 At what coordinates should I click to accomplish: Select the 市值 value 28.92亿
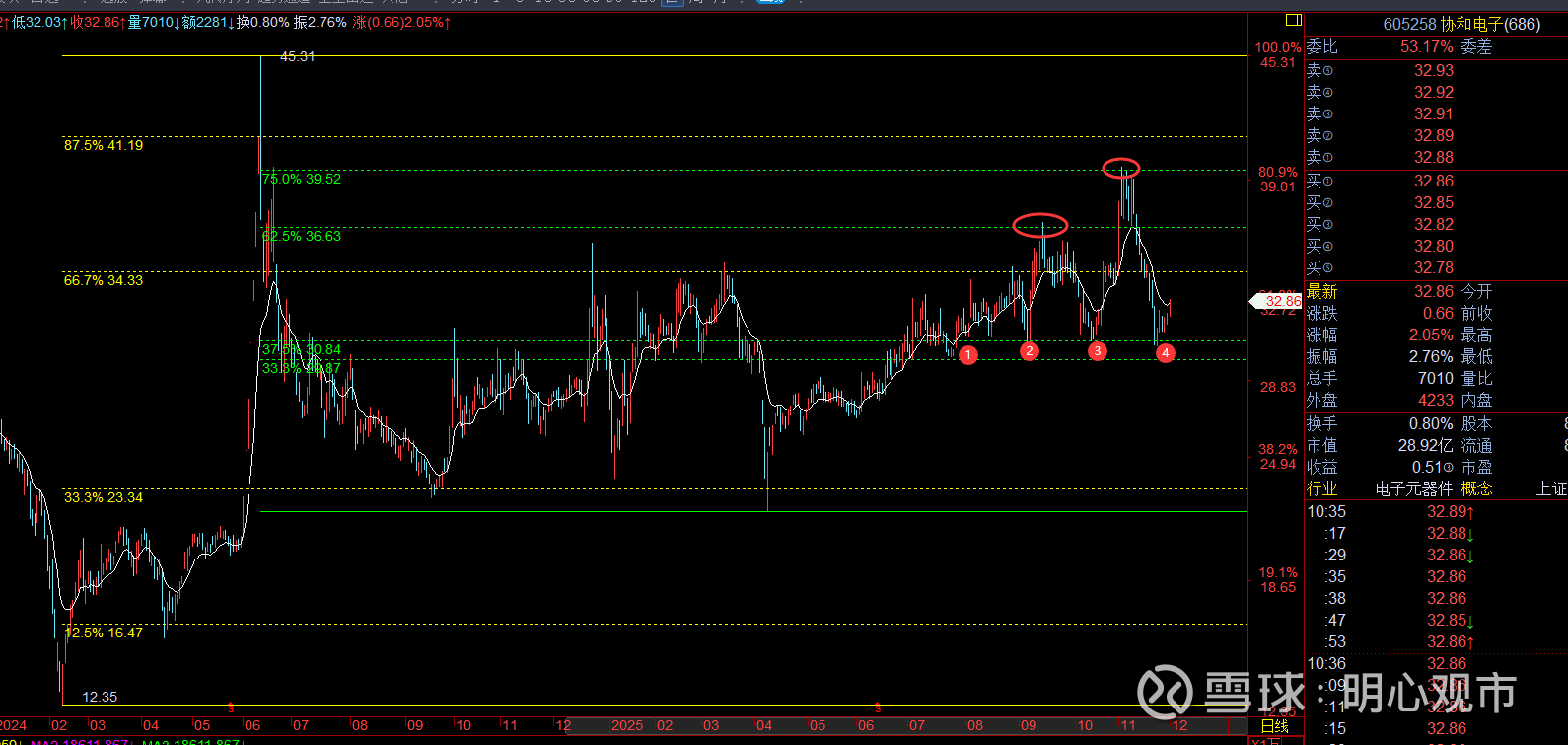[1426, 446]
